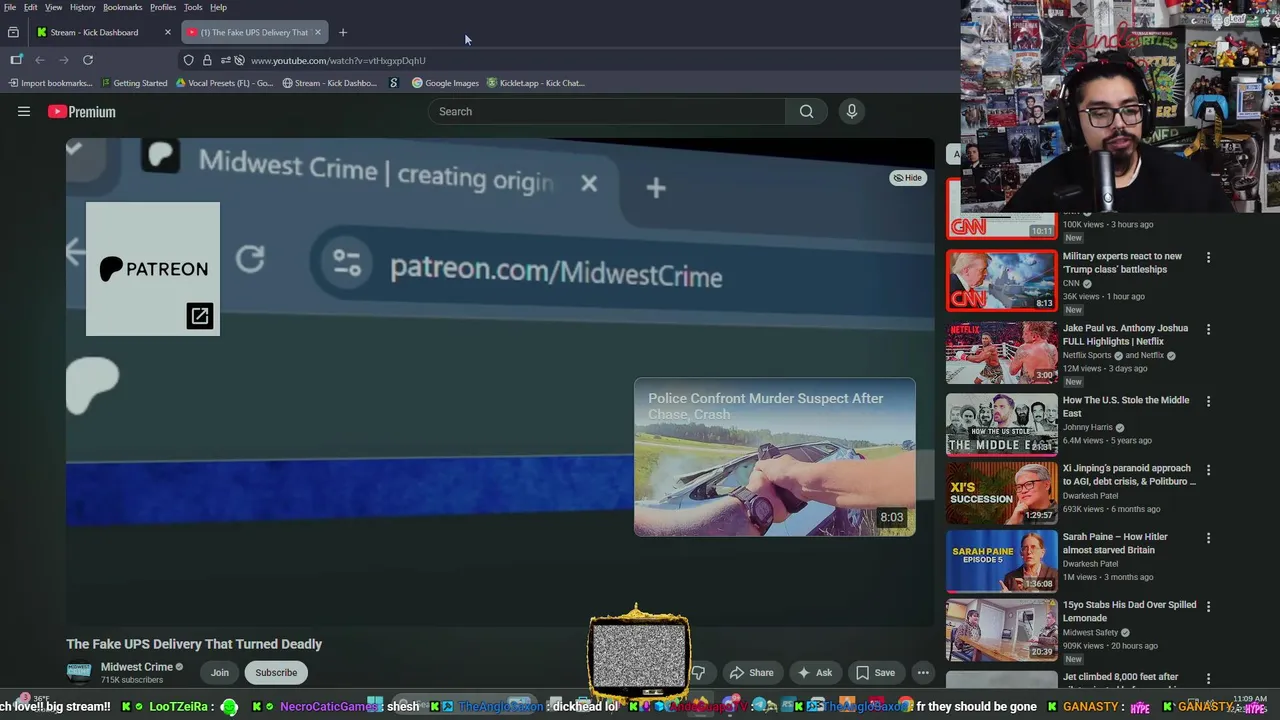Share the video with the Share button
This screenshot has width=1280, height=720.
point(752,673)
